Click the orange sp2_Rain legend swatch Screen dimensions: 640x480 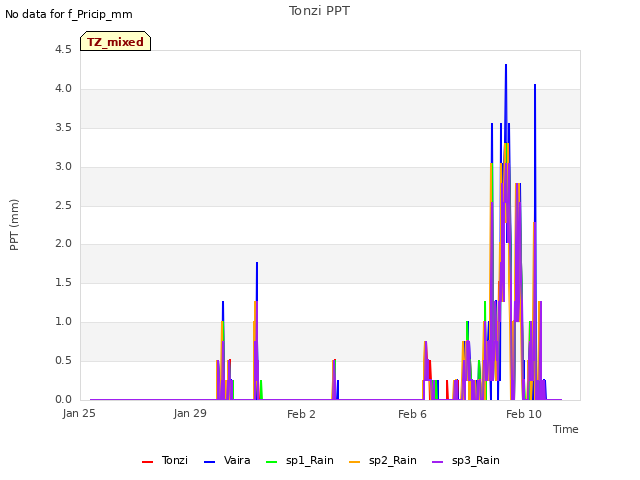coord(355,462)
